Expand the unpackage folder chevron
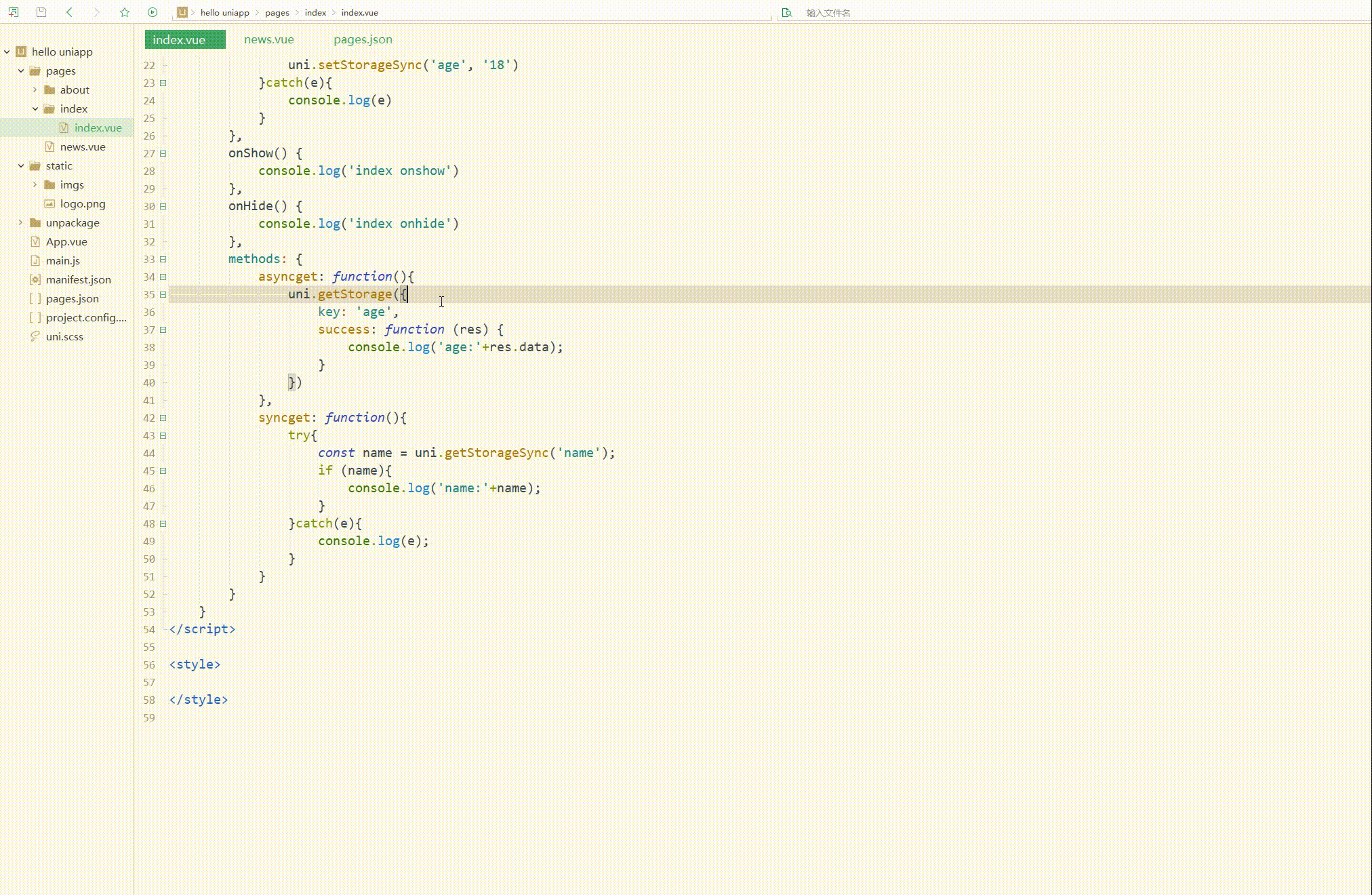The height and width of the screenshot is (895, 1372). pos(21,222)
